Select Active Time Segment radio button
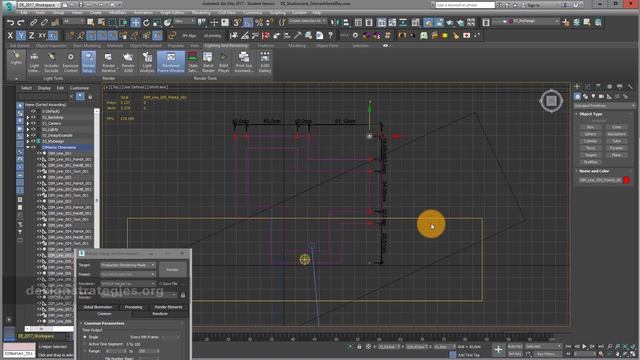Viewport: 640px width, 360px height. coord(85,344)
